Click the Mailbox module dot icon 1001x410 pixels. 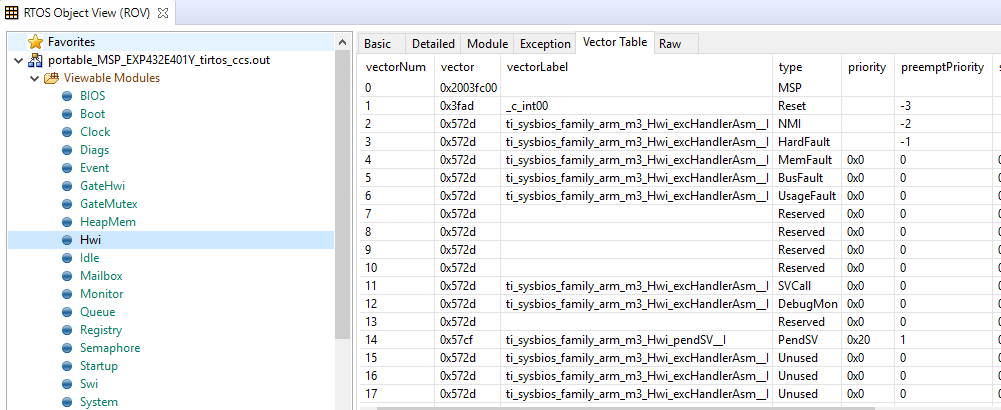tap(67, 276)
